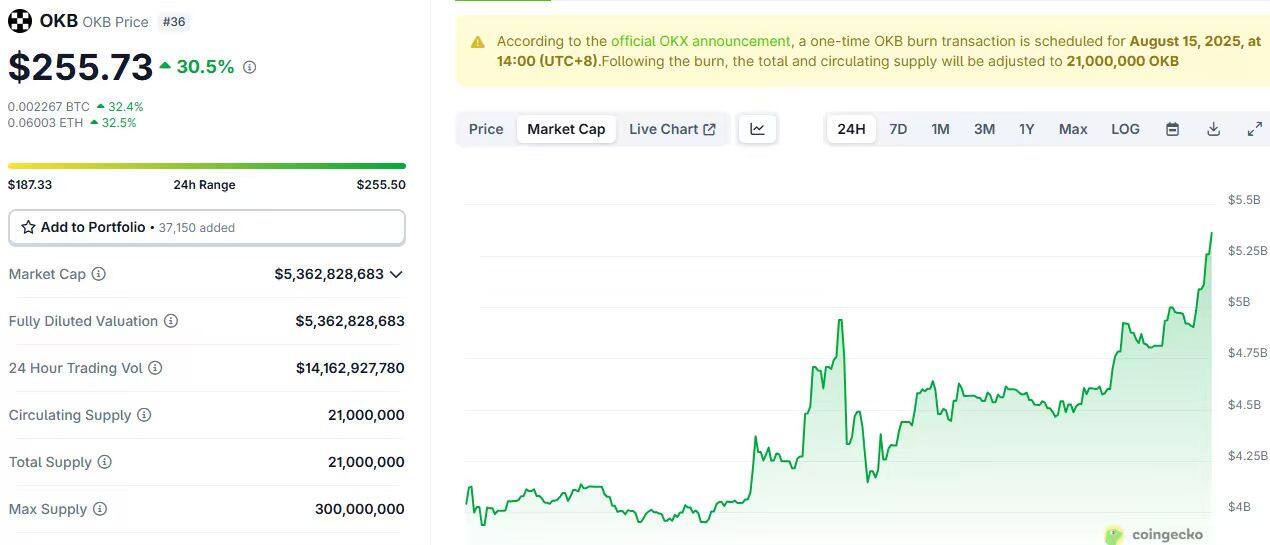Select the 7D time range
Image resolution: width=1270 pixels, height=545 pixels.
click(x=898, y=129)
